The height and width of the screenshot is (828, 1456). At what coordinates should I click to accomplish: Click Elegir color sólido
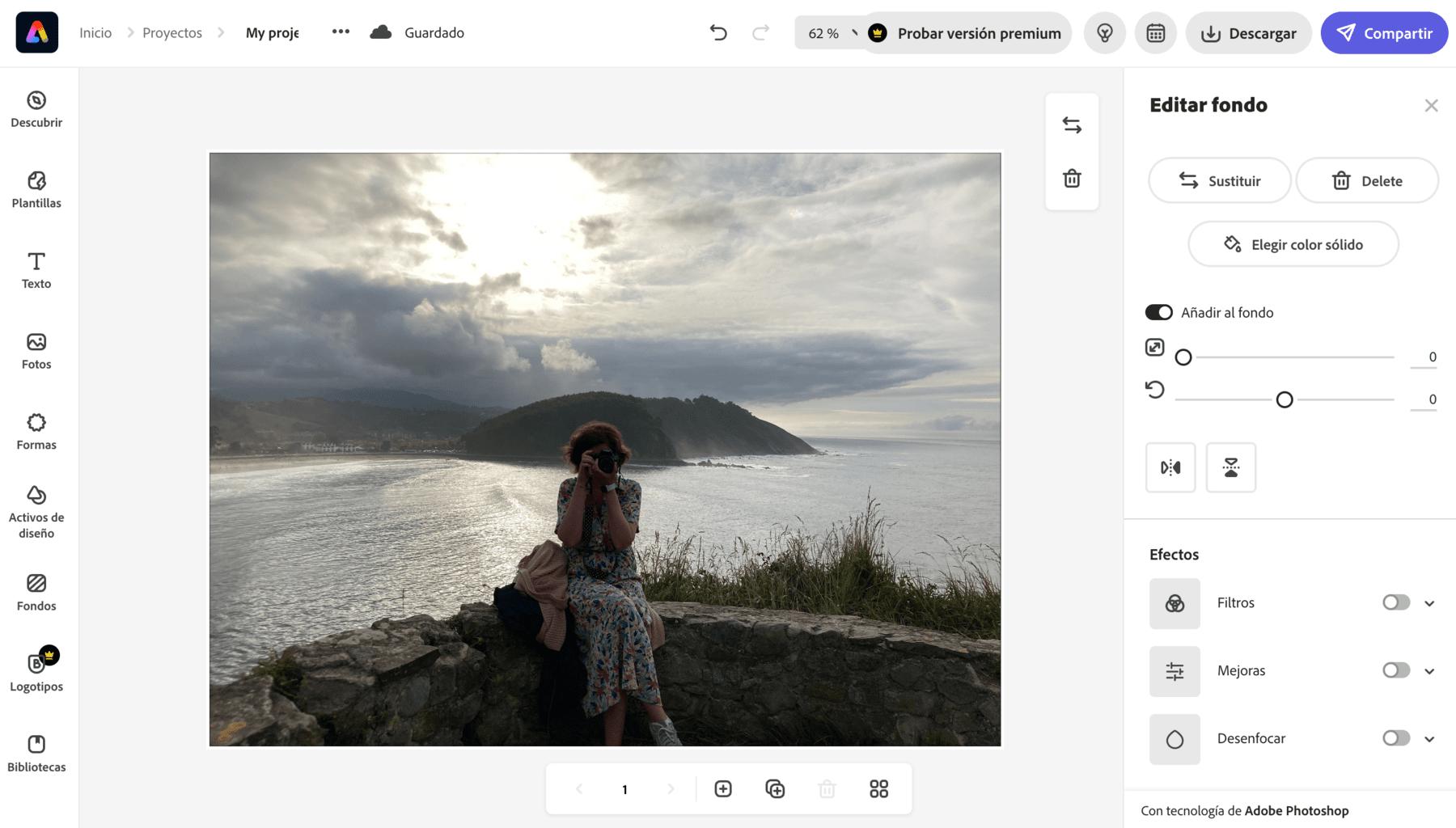1293,244
